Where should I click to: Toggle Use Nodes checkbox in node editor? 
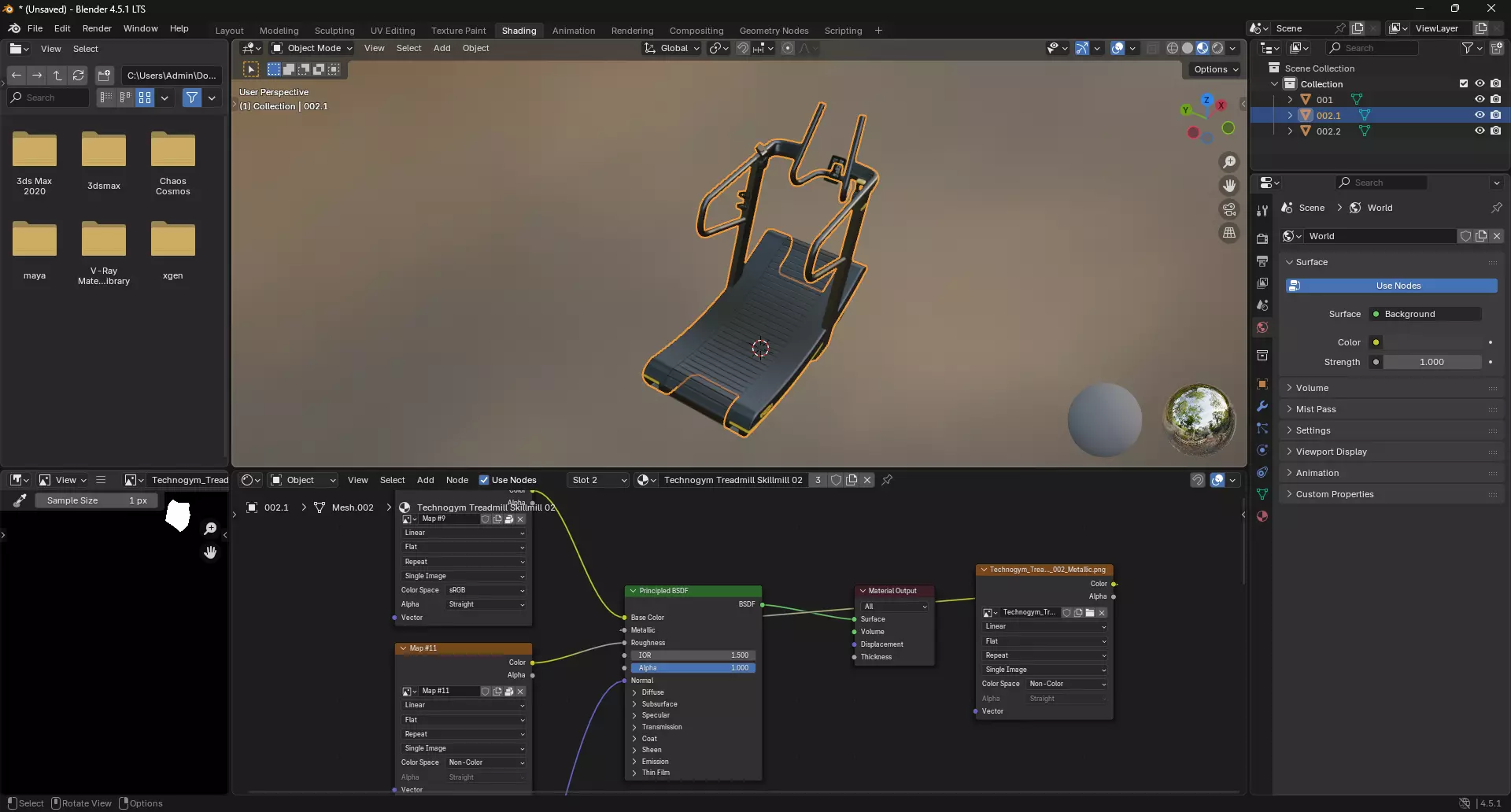(484, 480)
